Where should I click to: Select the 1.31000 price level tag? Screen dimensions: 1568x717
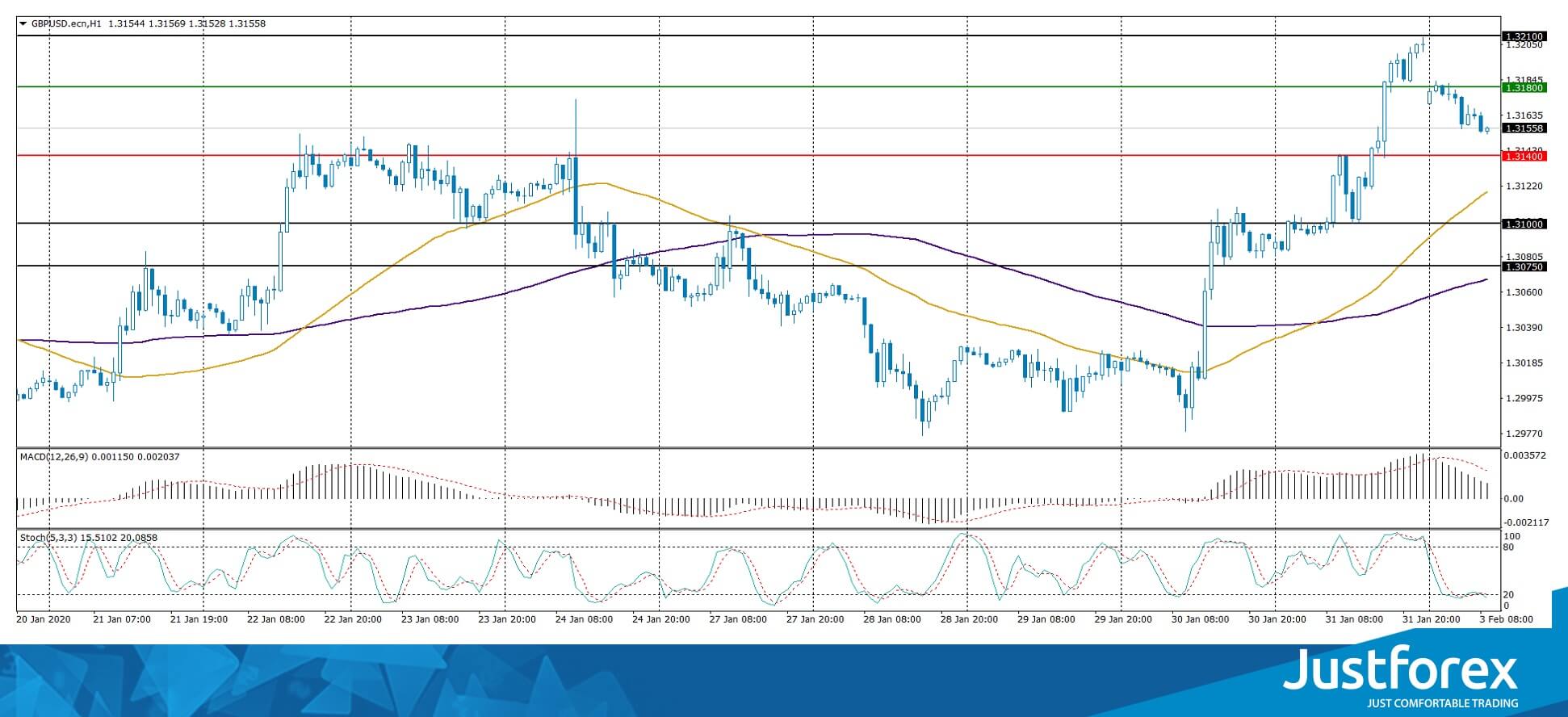pos(1524,224)
